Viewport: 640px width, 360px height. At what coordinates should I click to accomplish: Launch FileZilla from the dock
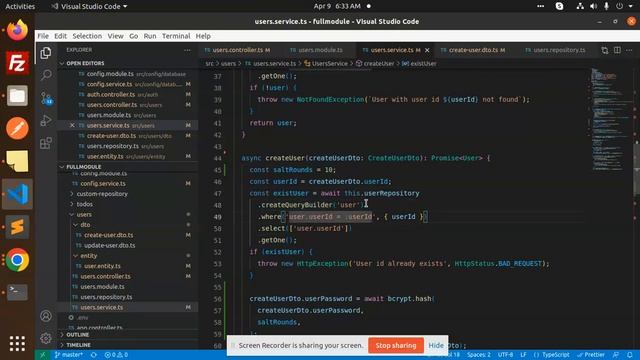point(17,63)
